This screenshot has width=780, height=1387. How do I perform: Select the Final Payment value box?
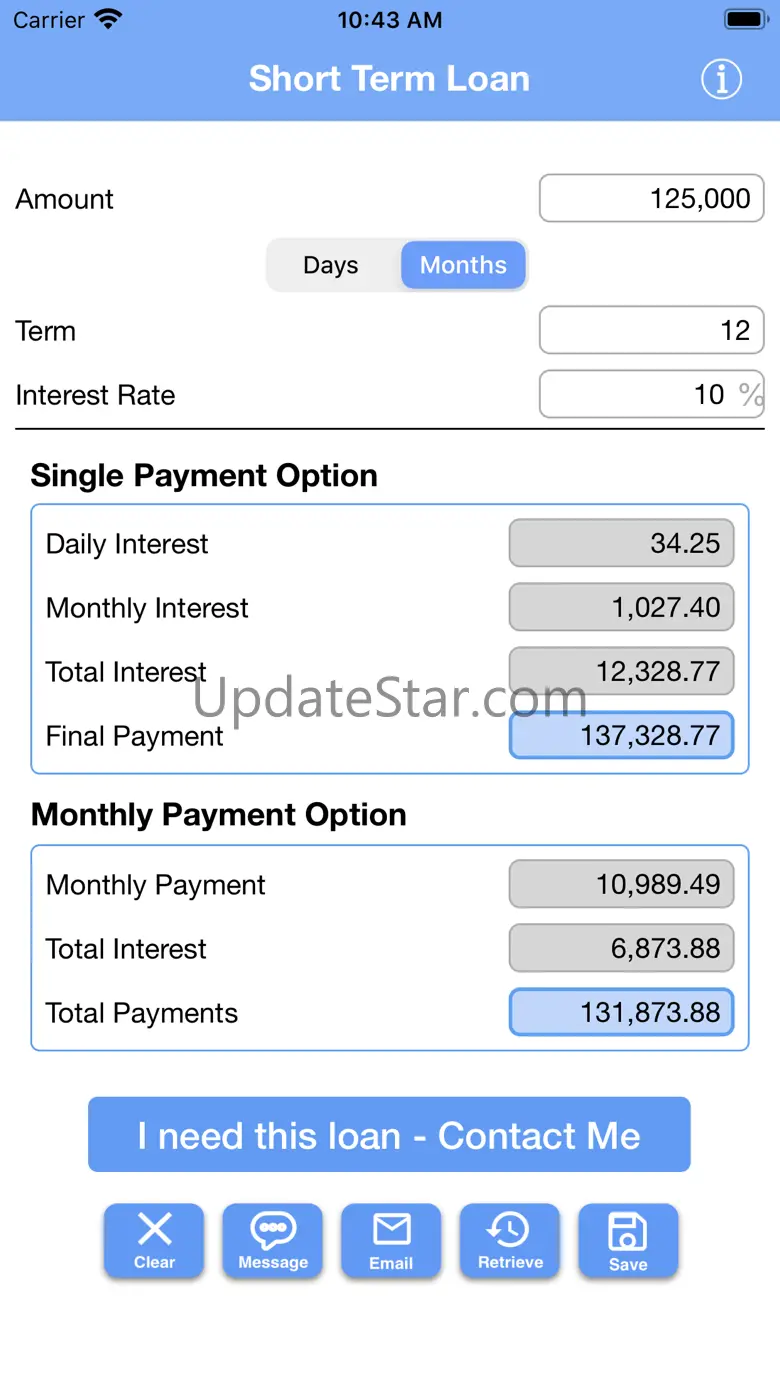pyautogui.click(x=621, y=735)
